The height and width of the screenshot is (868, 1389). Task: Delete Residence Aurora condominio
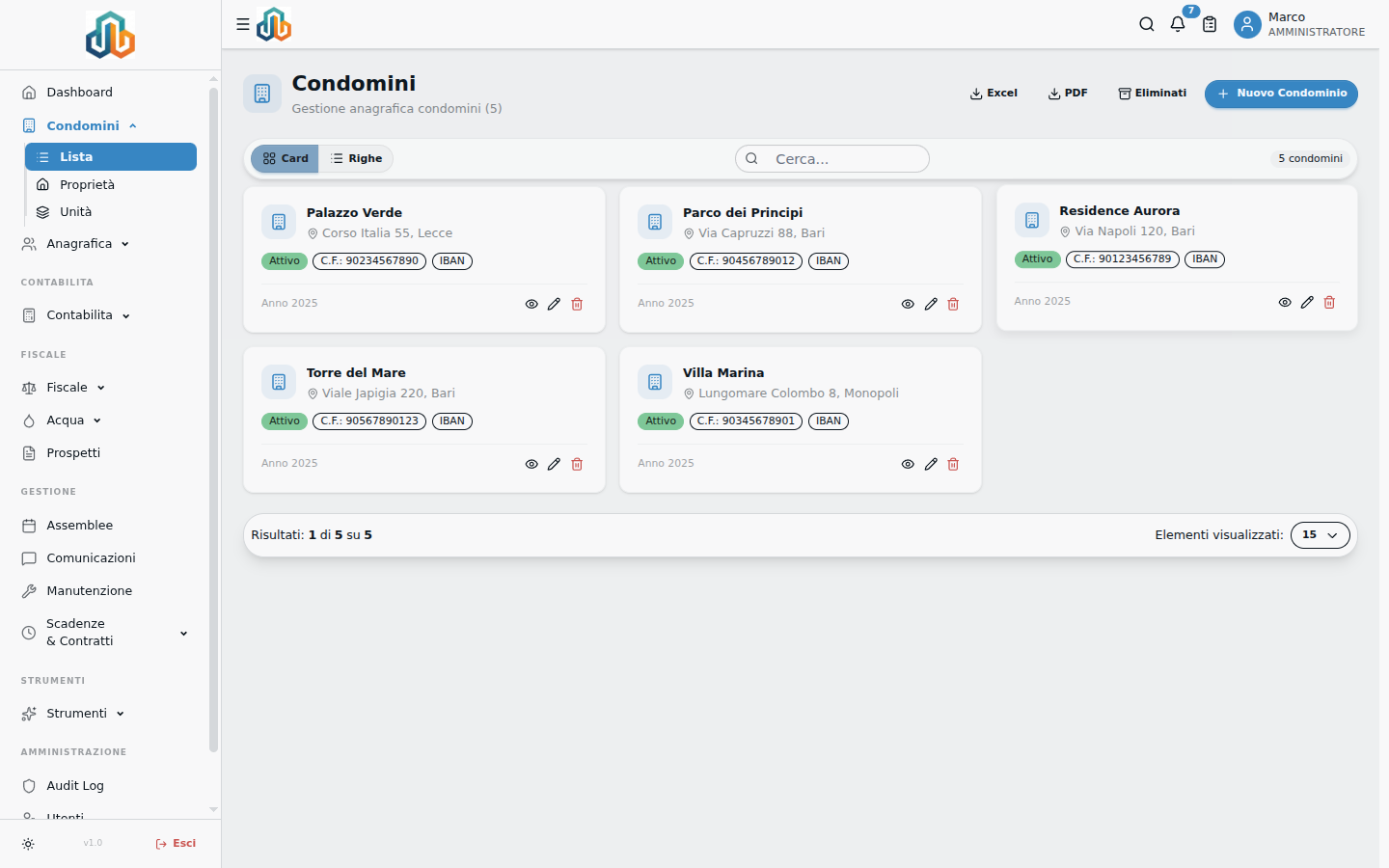1329,302
